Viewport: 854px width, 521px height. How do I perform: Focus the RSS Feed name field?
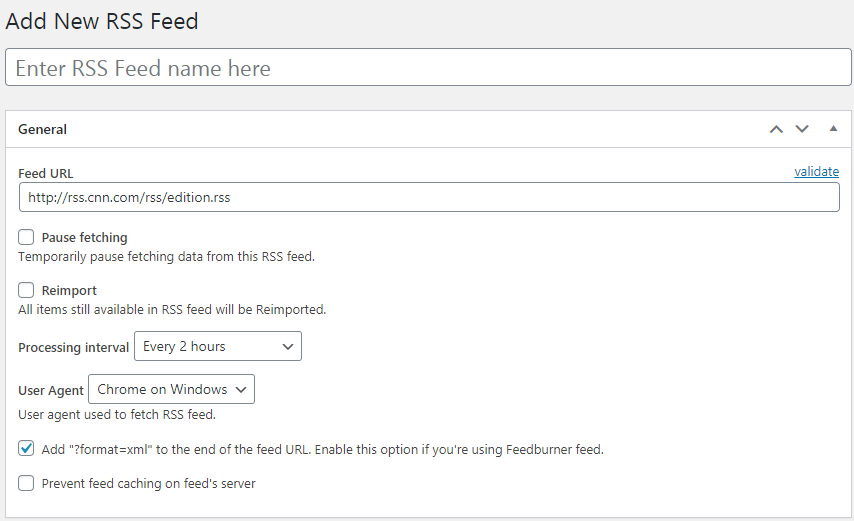coord(428,68)
